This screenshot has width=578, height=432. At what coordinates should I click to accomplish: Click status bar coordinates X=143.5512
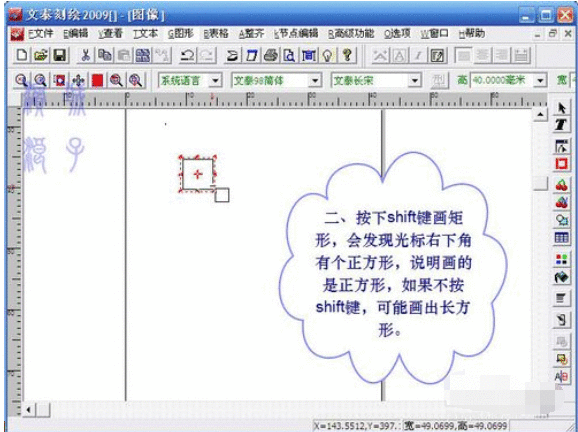click(357, 426)
